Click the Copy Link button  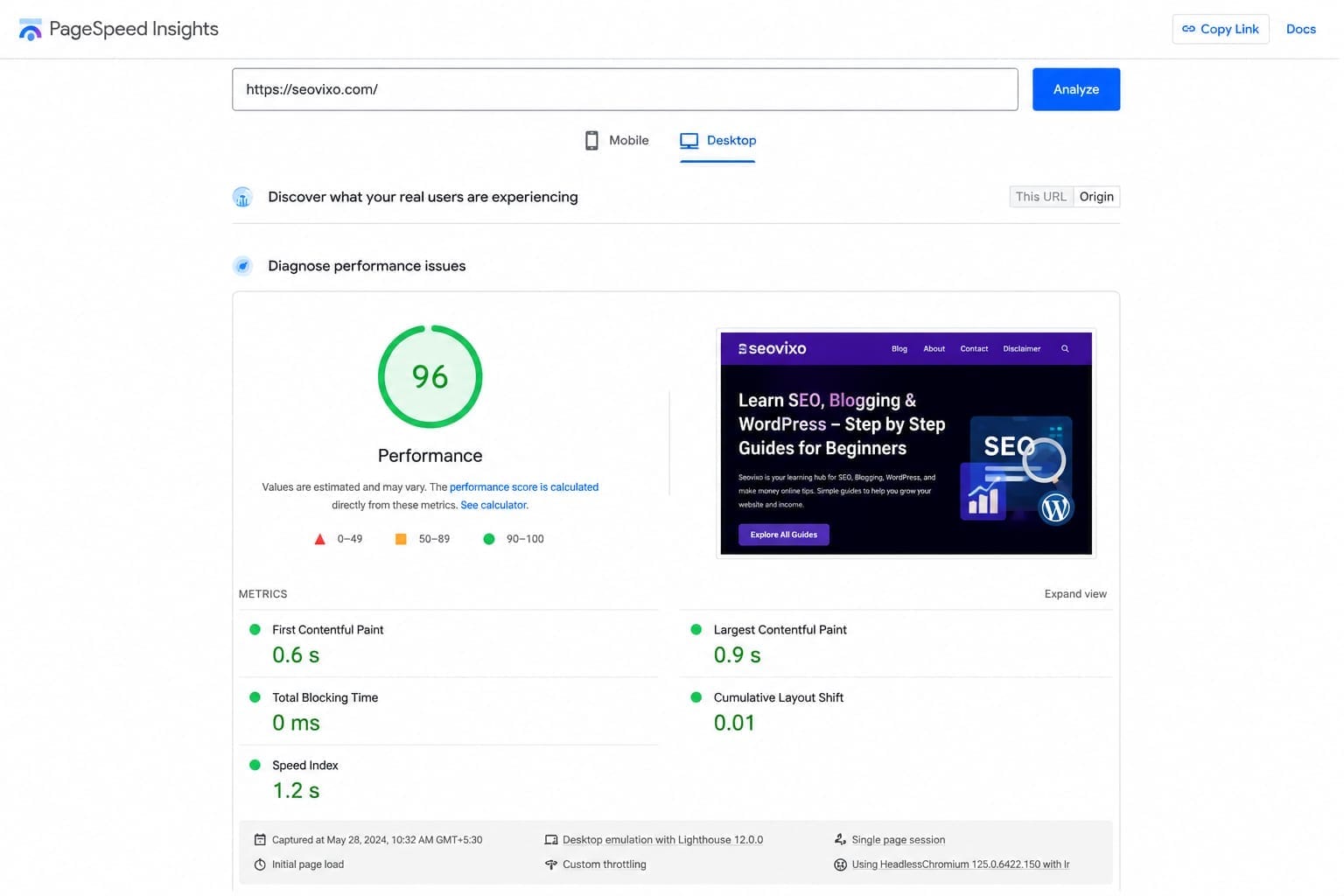[1221, 29]
